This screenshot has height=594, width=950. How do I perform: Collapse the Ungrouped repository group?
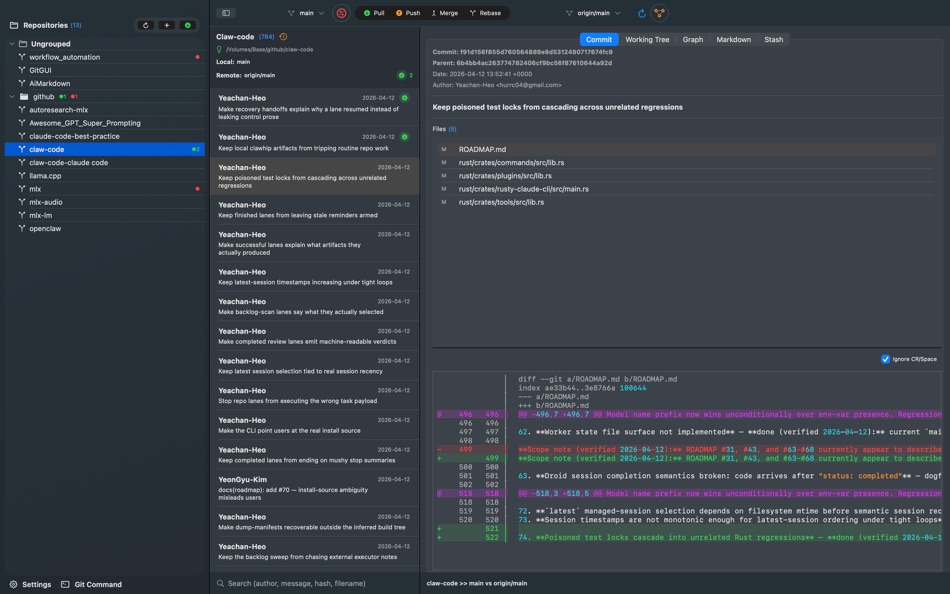tap(12, 44)
